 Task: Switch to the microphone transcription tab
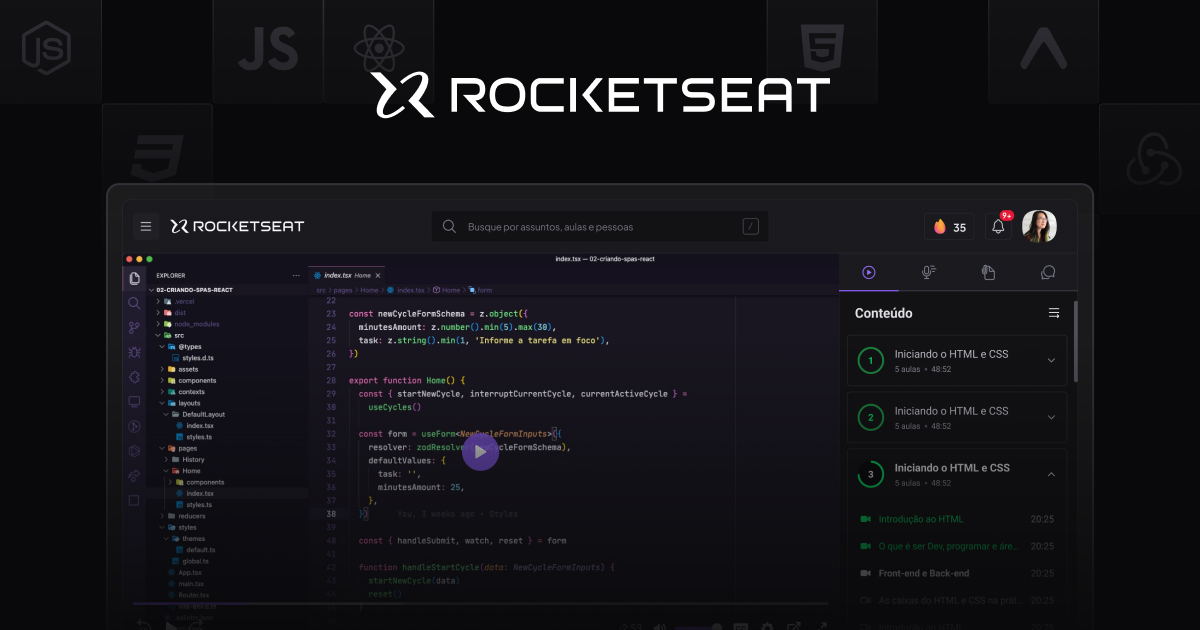[x=928, y=272]
